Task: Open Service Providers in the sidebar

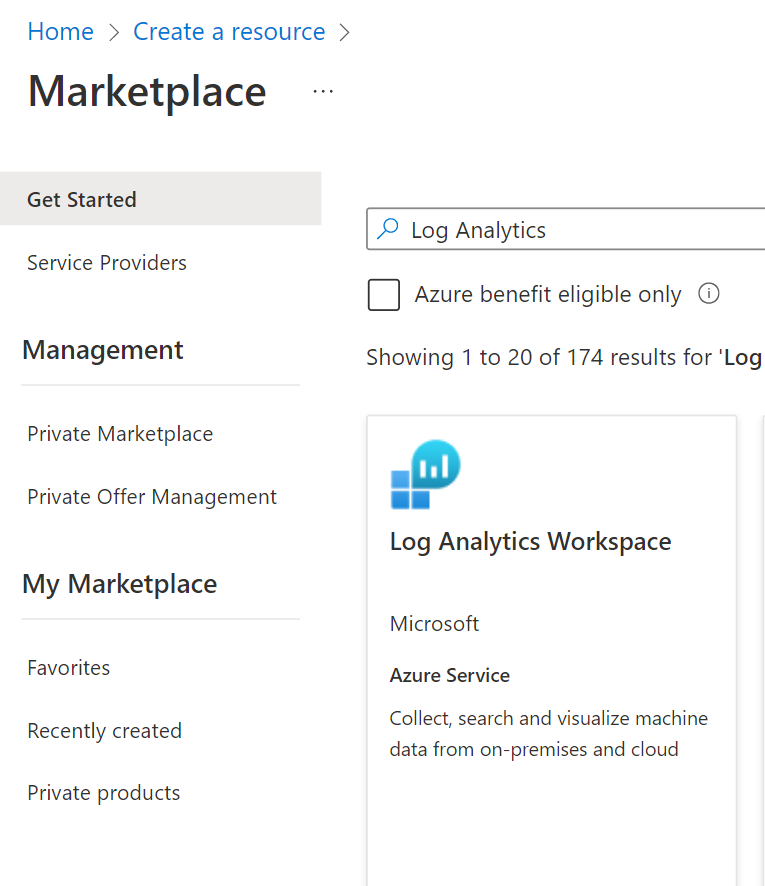Action: (x=107, y=263)
